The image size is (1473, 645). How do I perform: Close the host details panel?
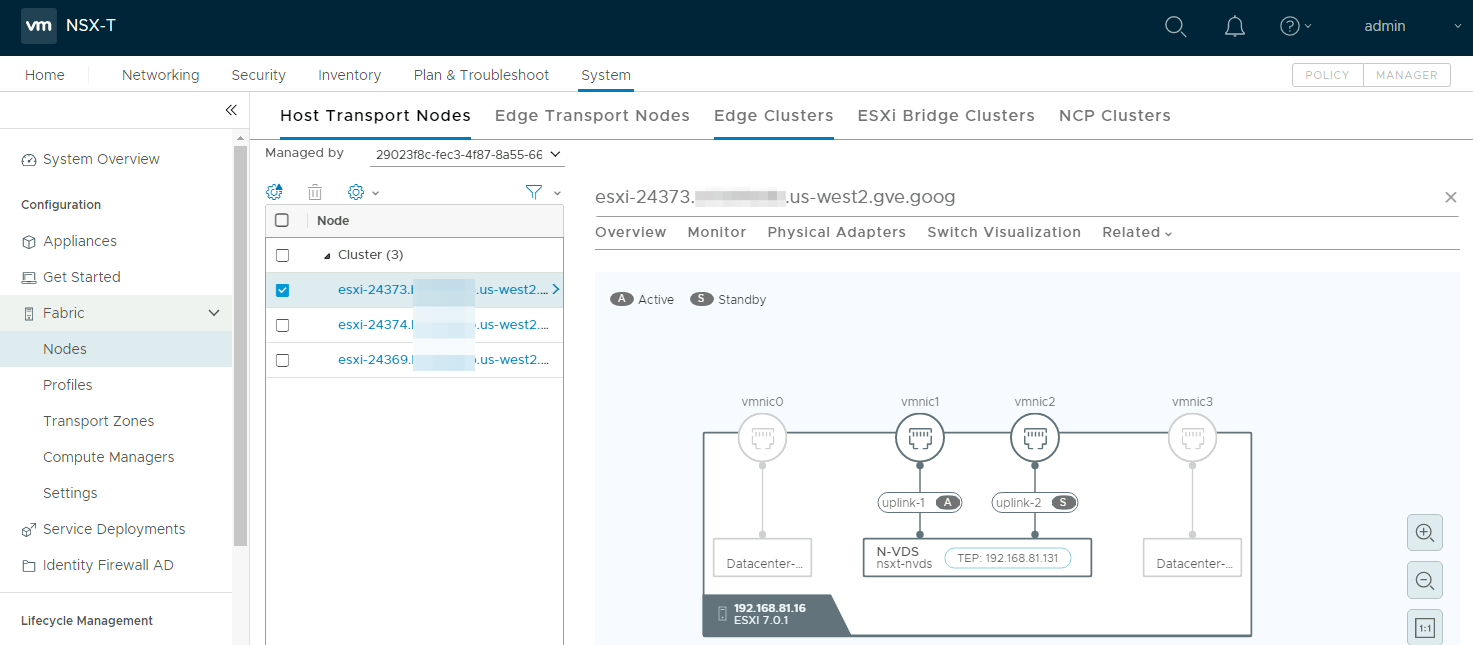1451,197
